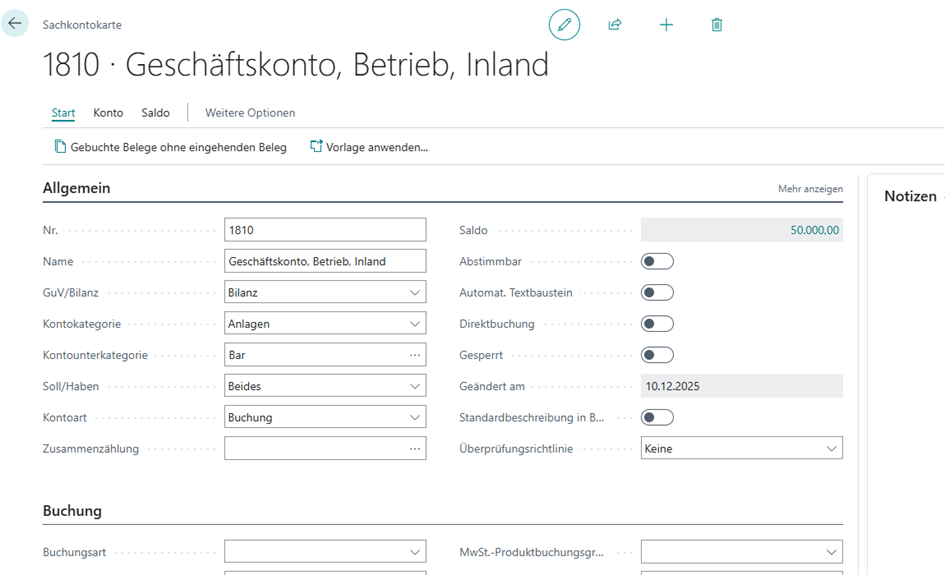Viewport: 945px width, 575px height.
Task: Toggle the Gesperrt switch
Action: 657,355
